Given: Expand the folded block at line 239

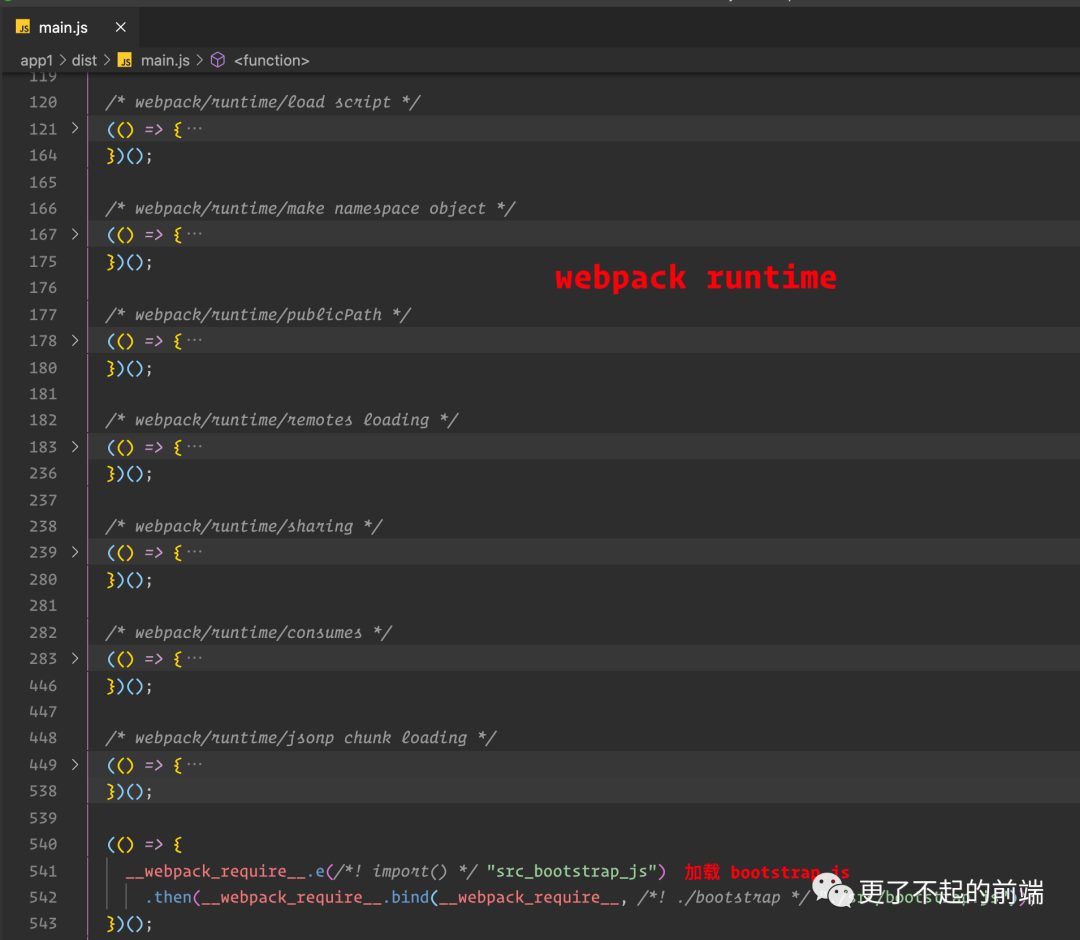Looking at the screenshot, I should (75, 552).
